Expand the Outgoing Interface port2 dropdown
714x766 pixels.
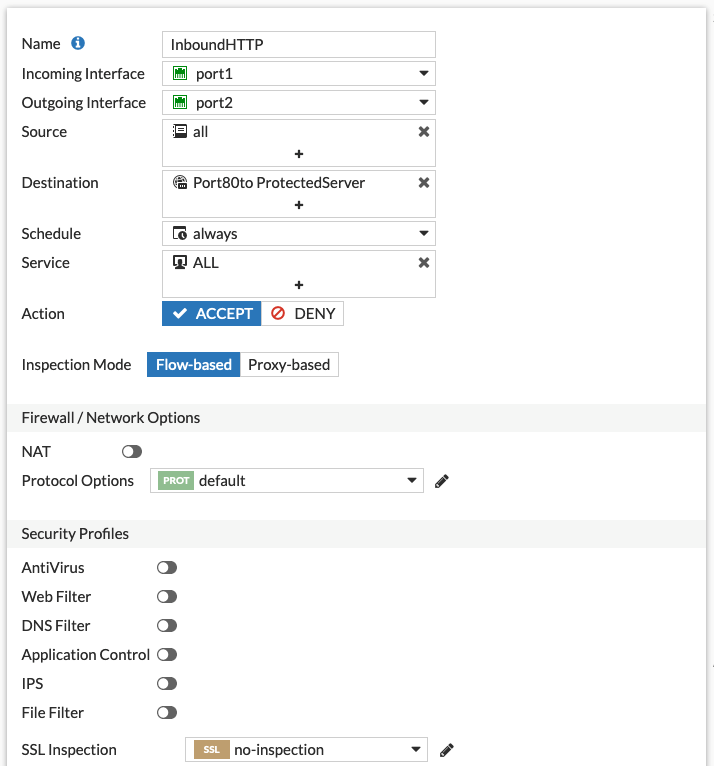pos(298,103)
